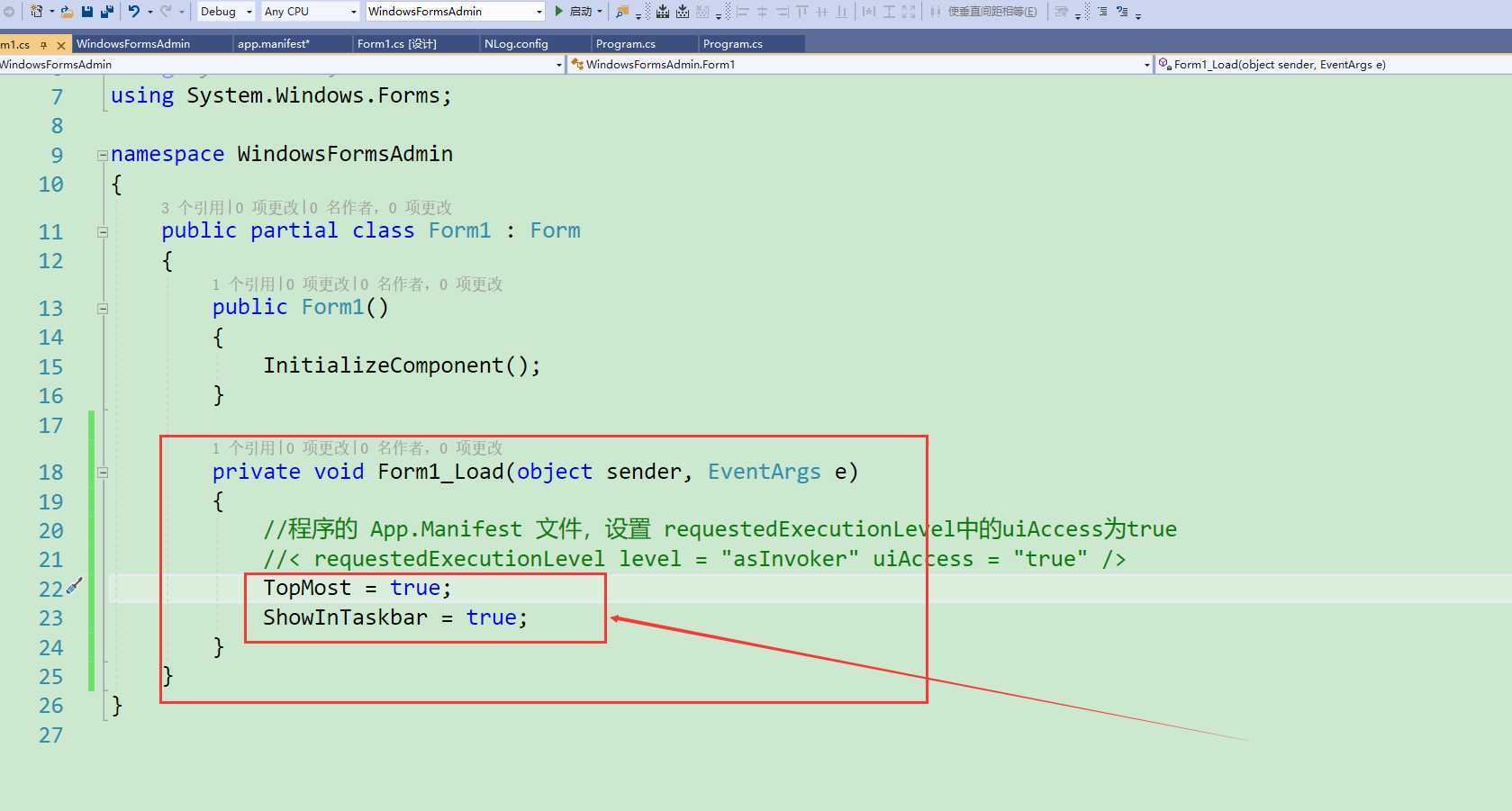Click the TopMost keyword on line 22

(x=307, y=588)
